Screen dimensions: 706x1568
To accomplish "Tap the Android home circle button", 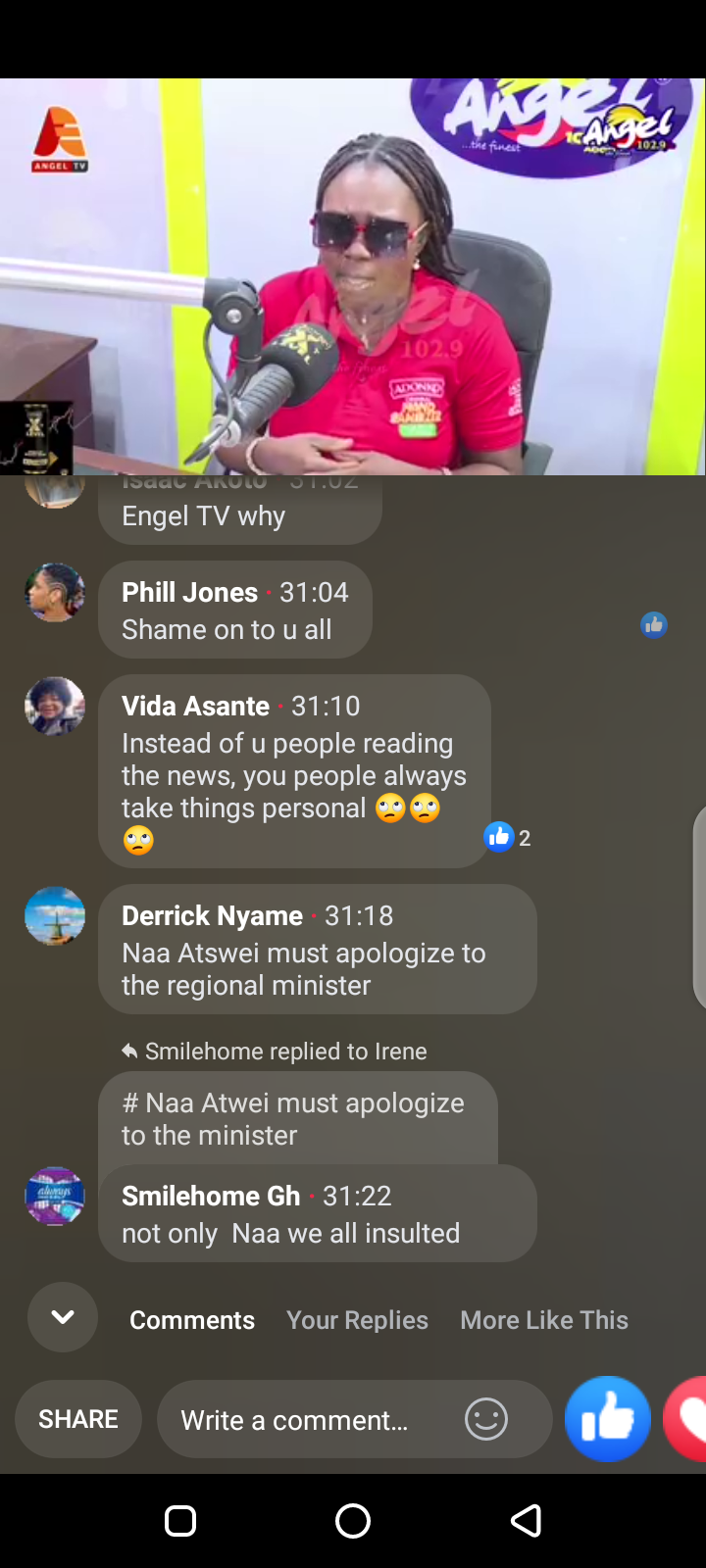I will (353, 1521).
